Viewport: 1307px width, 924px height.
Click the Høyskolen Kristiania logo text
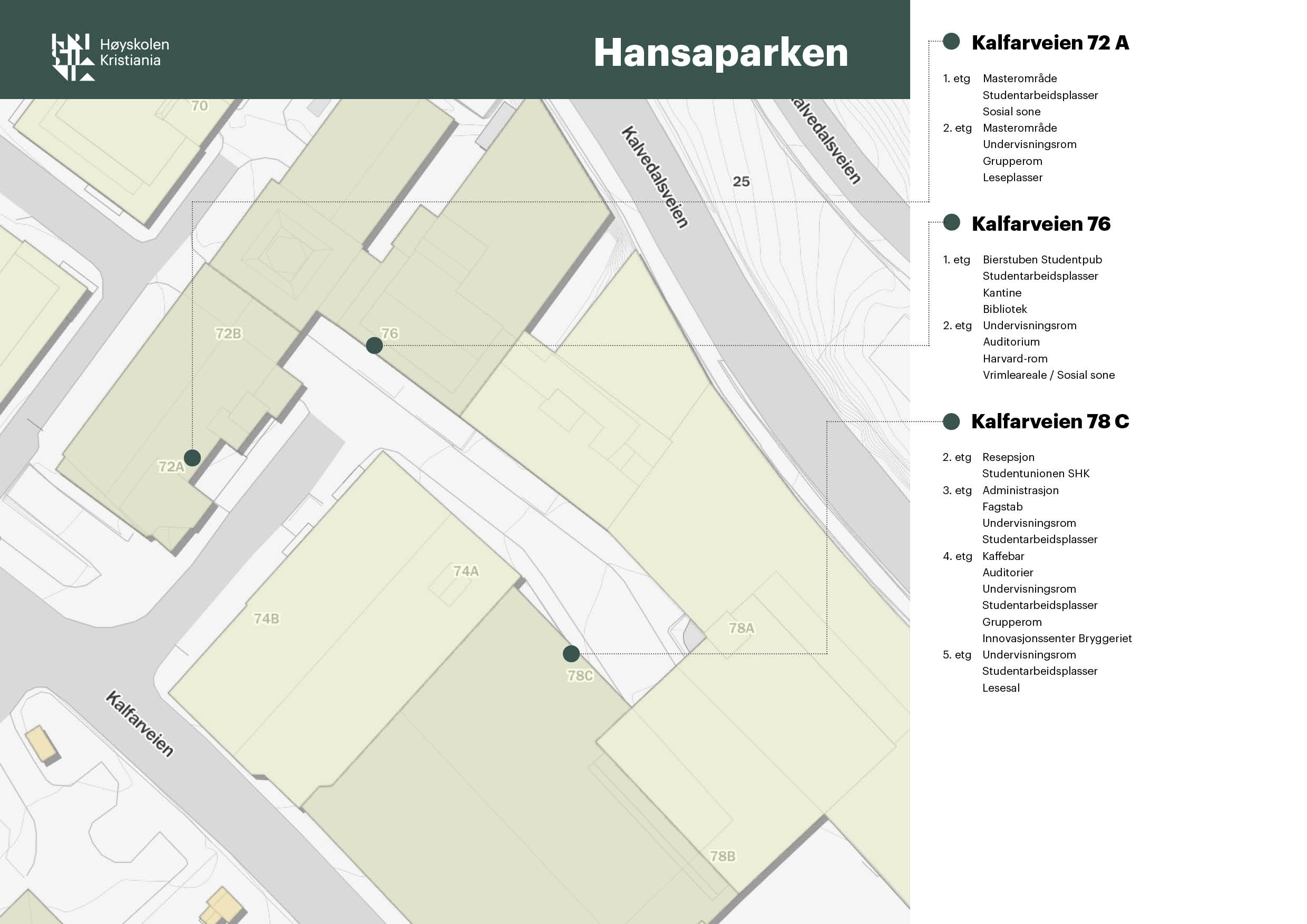coord(134,52)
